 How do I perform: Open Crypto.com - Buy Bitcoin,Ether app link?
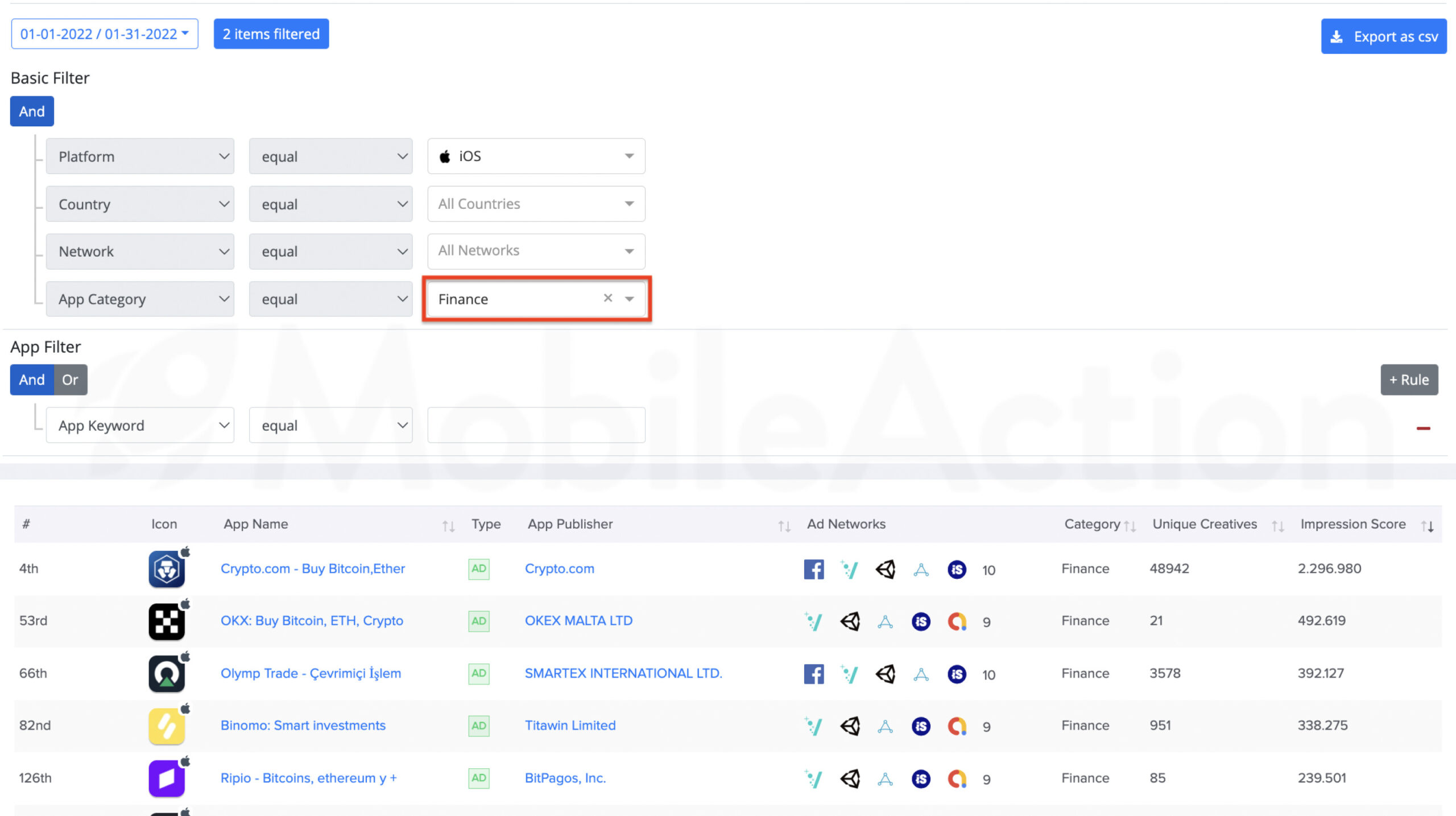coord(313,568)
